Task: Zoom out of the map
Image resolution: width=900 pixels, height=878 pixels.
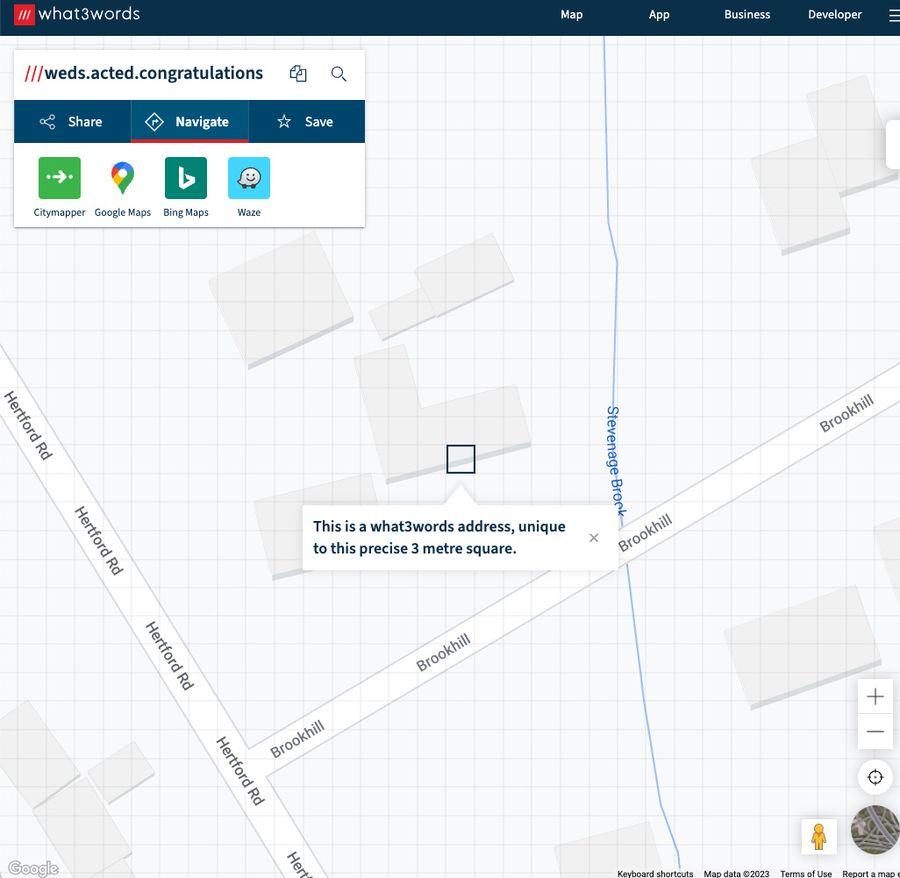Action: (875, 732)
